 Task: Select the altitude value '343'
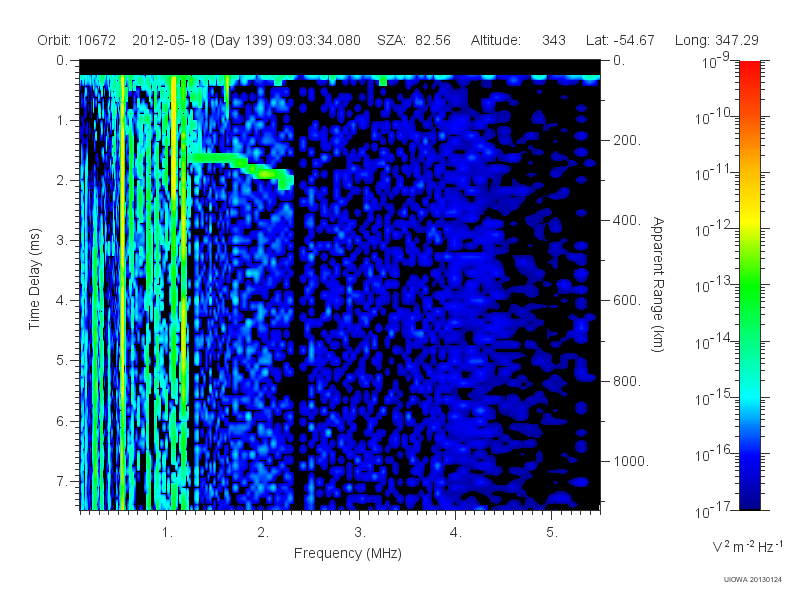coord(554,40)
